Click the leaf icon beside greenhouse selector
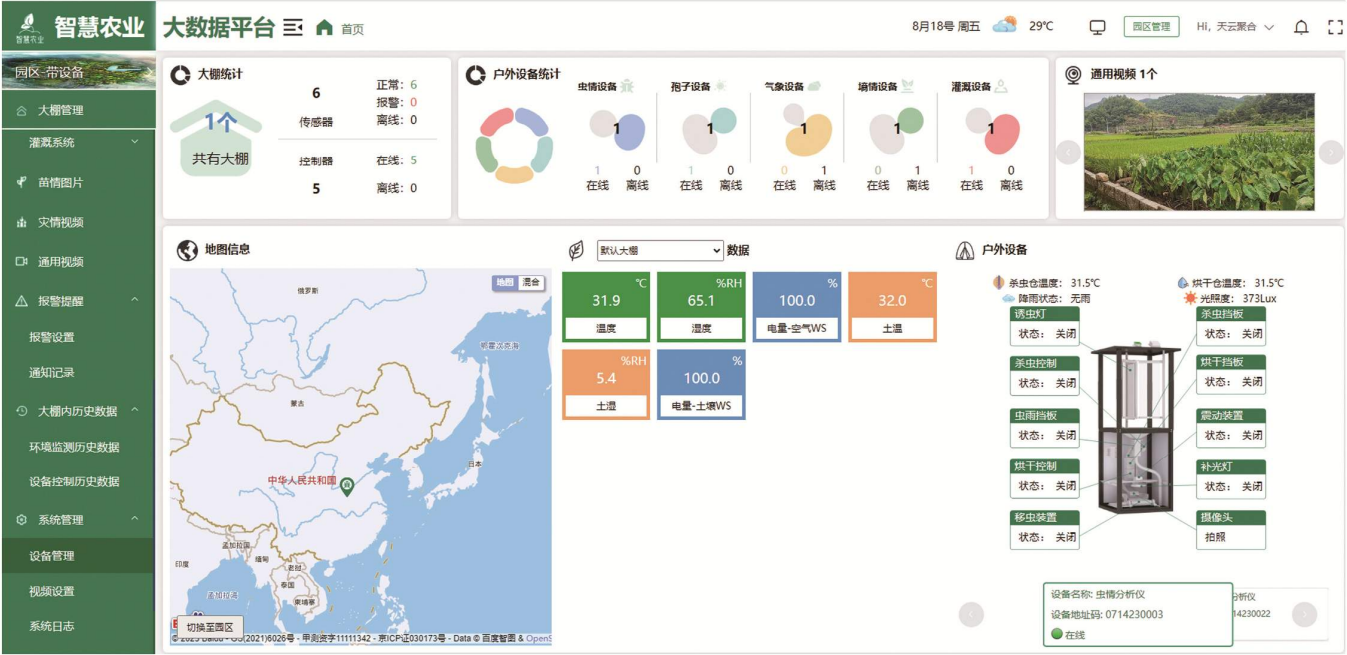The image size is (1347, 655). coord(576,250)
